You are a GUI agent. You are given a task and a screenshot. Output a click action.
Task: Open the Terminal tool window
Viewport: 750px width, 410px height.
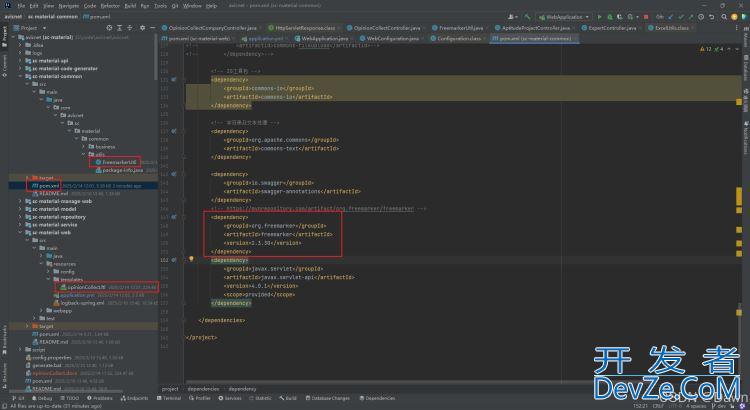coord(168,398)
